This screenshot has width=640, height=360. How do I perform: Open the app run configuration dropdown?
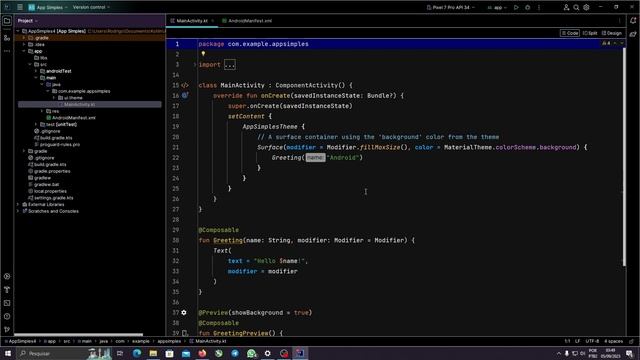point(498,7)
